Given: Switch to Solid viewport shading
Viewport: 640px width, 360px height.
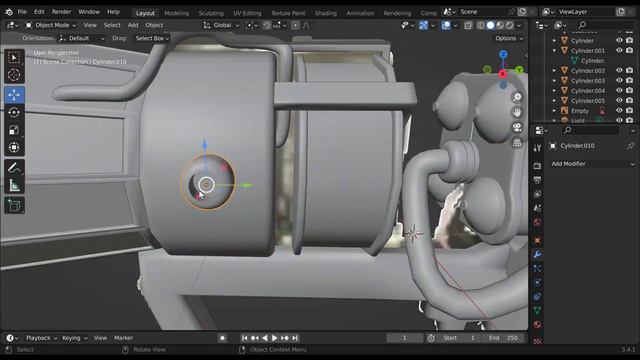Looking at the screenshot, I should [x=491, y=25].
